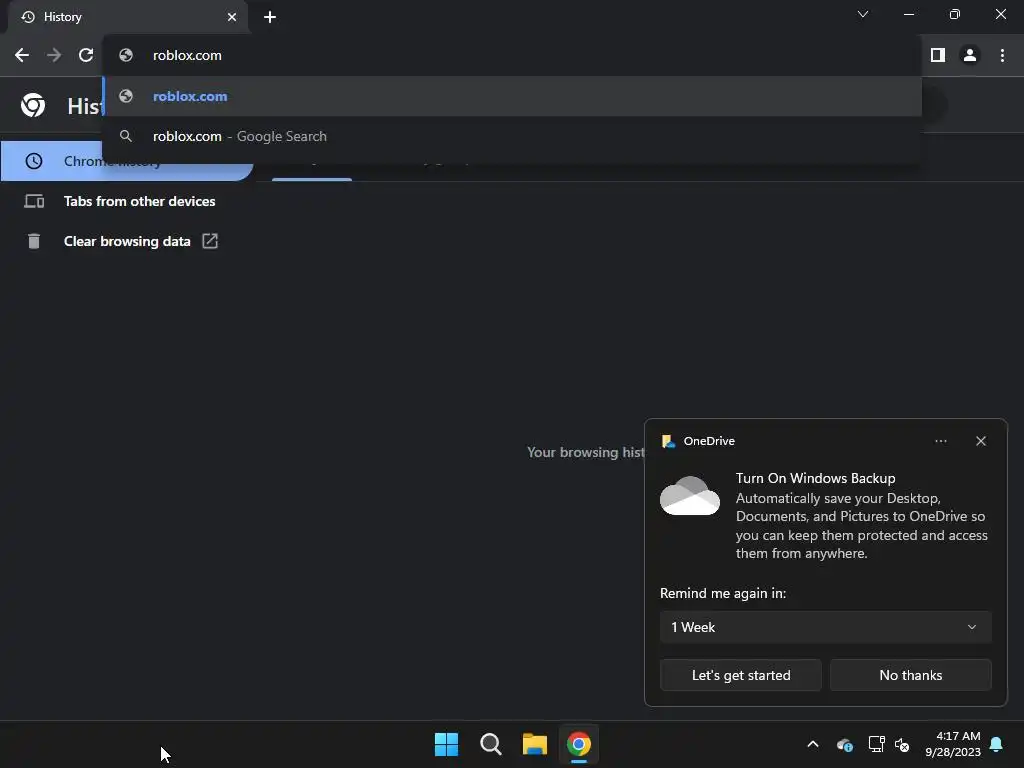Viewport: 1024px width, 768px height.
Task: Reload the page with the refresh icon
Action: point(86,56)
